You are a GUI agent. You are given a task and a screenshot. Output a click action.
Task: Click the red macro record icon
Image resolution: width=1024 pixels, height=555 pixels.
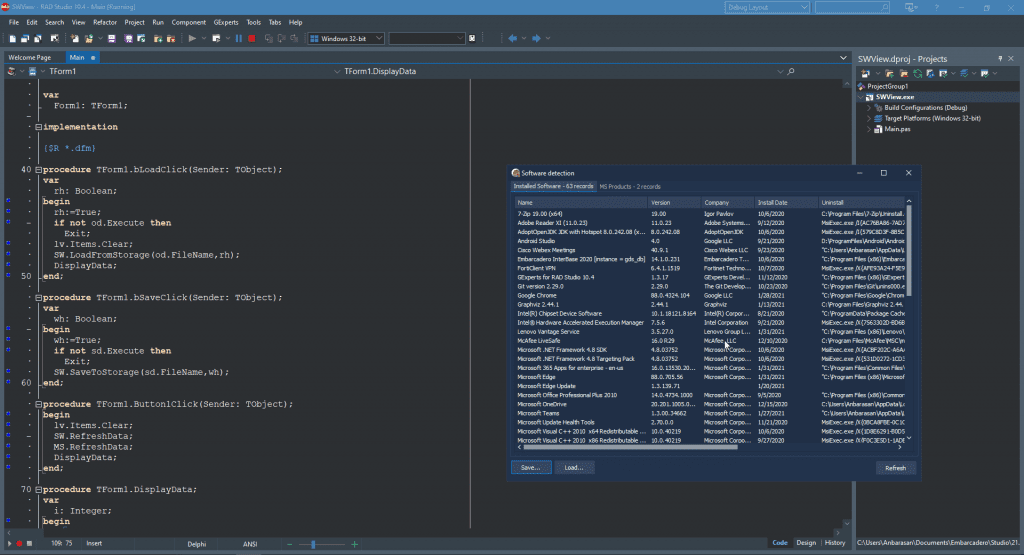click(x=19, y=543)
